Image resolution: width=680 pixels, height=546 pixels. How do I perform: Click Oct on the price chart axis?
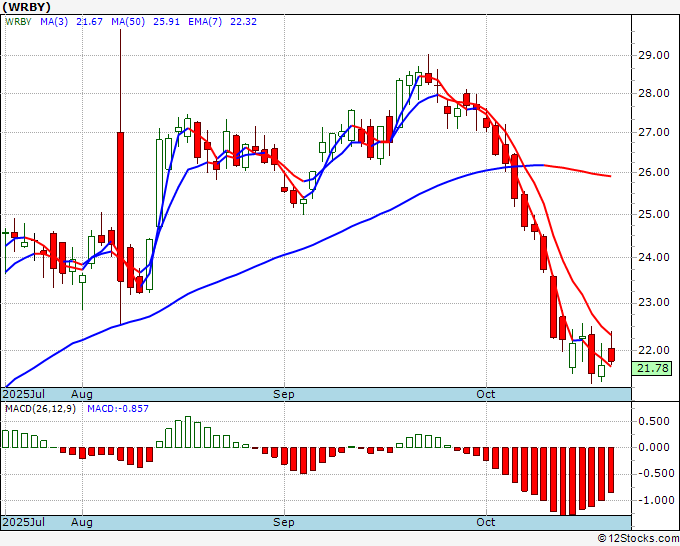pyautogui.click(x=486, y=394)
